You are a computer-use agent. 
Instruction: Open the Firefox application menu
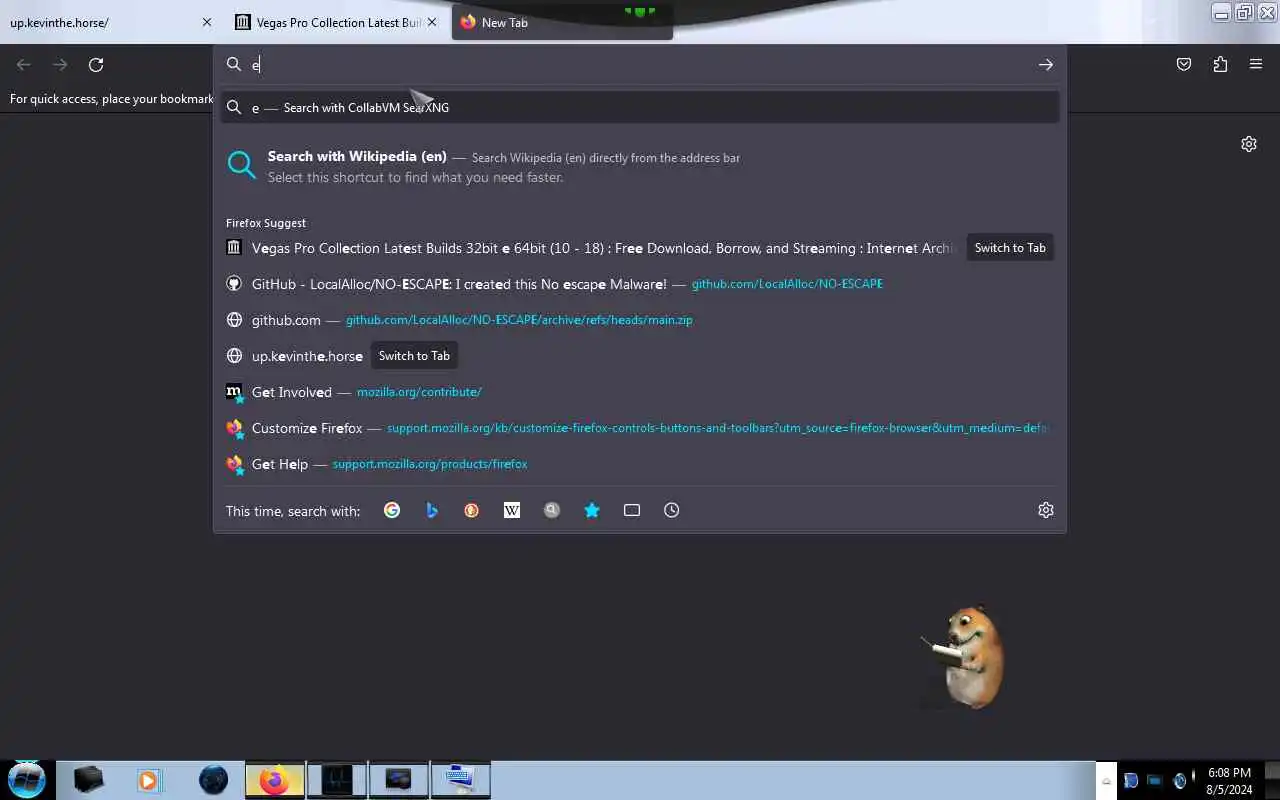pyautogui.click(x=1256, y=64)
